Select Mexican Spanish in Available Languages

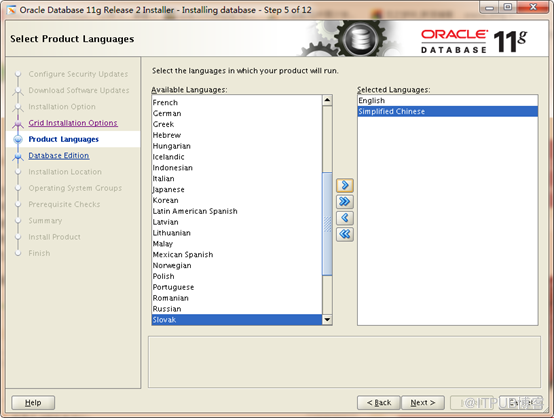(x=237, y=255)
